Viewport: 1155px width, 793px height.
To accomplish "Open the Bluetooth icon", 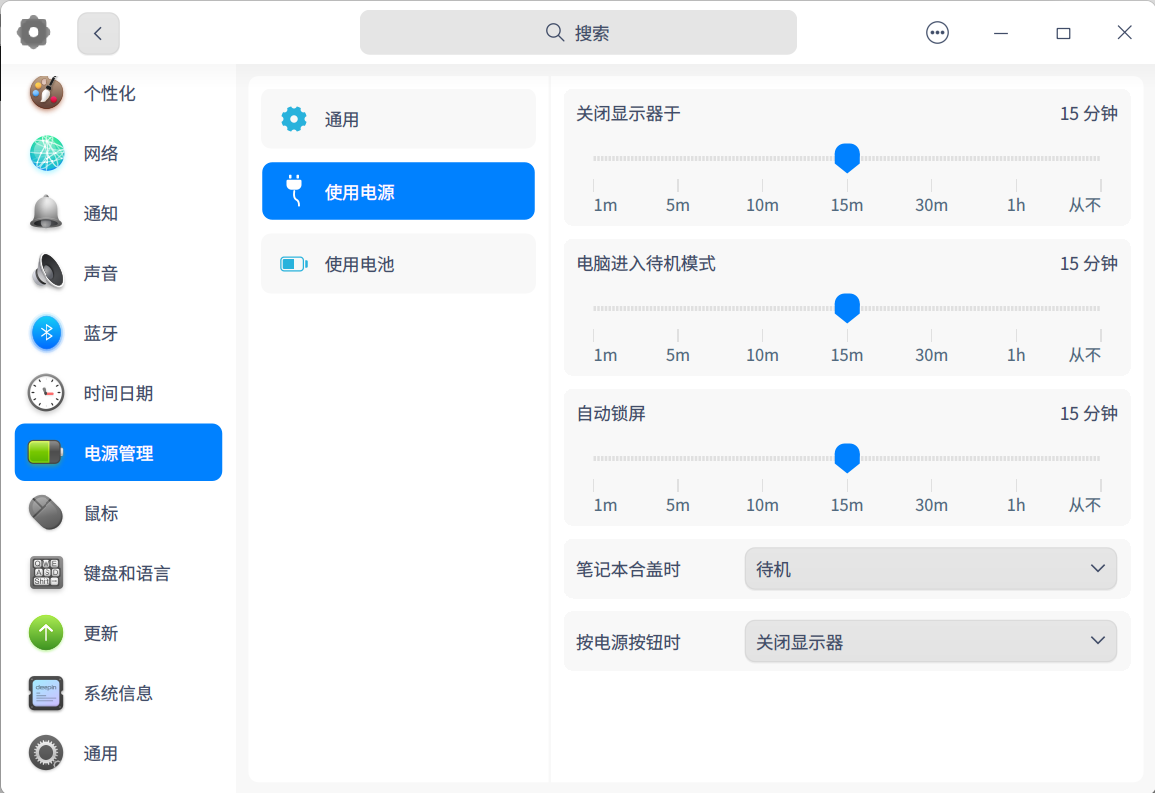I will coord(46,333).
